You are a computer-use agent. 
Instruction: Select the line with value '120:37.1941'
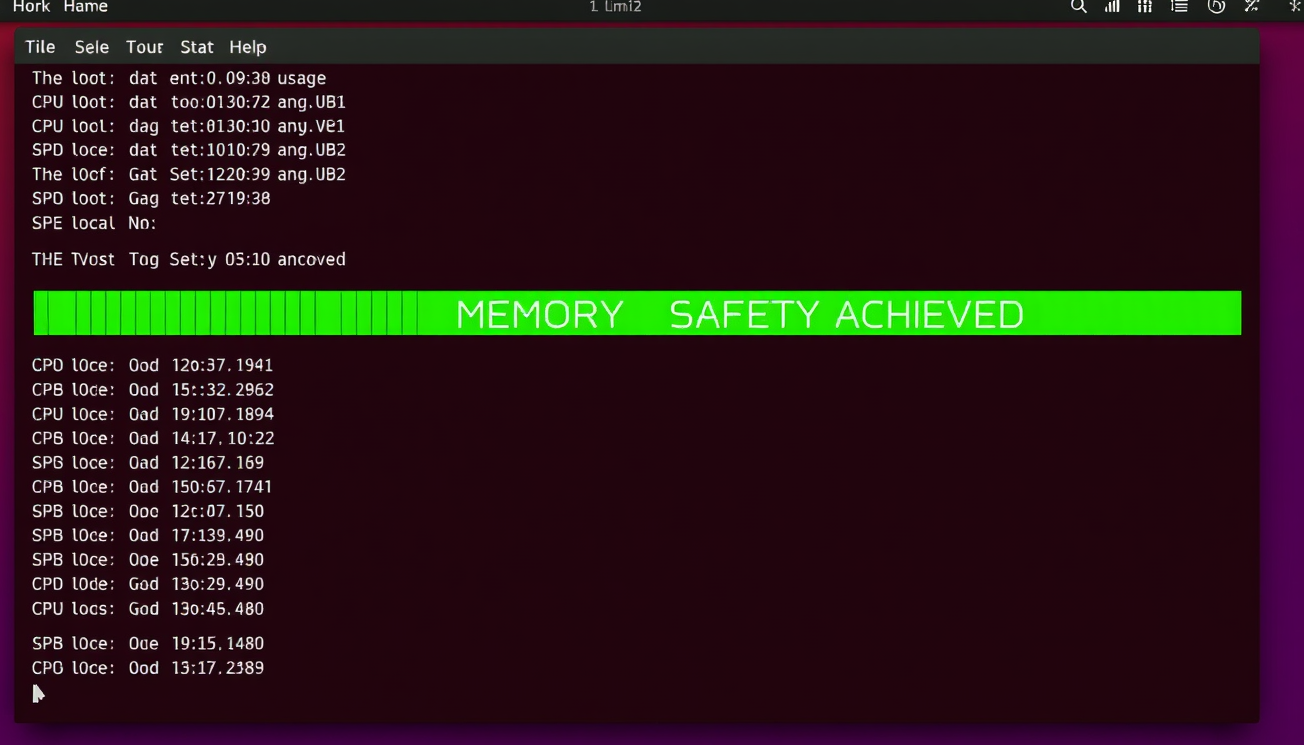(x=152, y=365)
